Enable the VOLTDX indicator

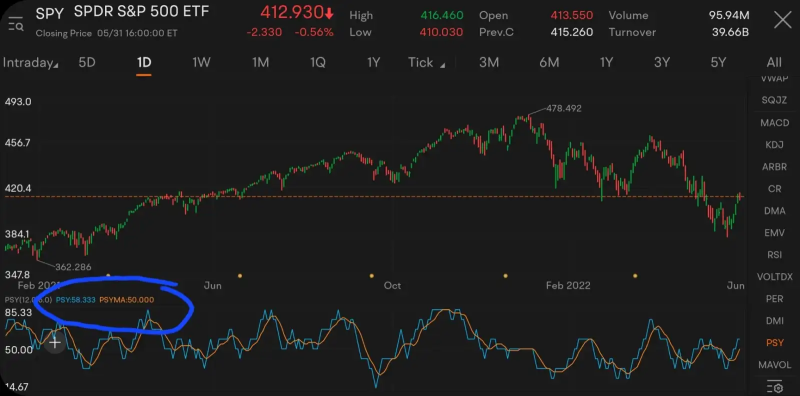774,277
